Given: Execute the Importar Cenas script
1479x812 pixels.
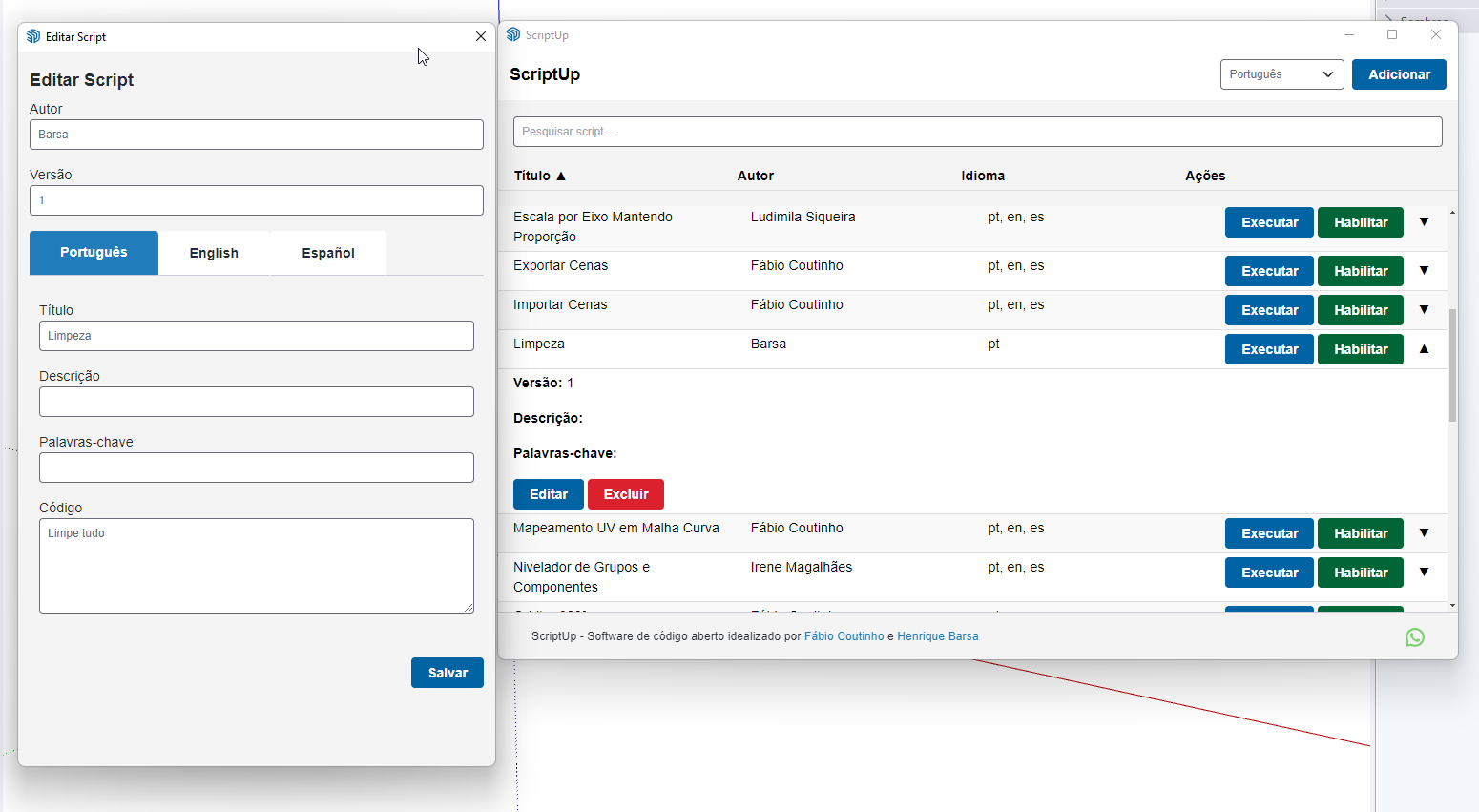Looking at the screenshot, I should click(x=1269, y=310).
